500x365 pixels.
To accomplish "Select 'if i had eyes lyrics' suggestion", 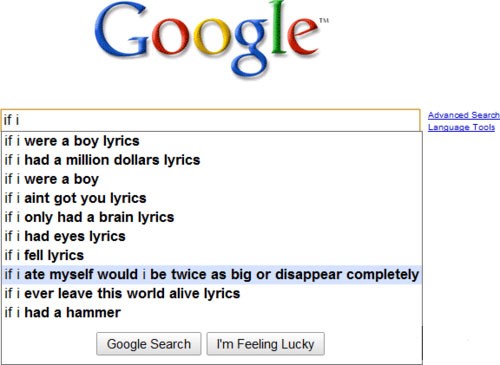I will click(212, 236).
